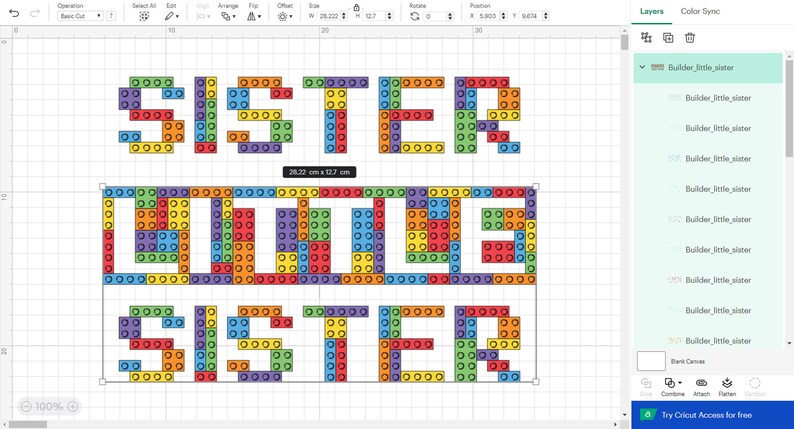Click the Flatten tool
This screenshot has width=794, height=429.
tap(727, 387)
